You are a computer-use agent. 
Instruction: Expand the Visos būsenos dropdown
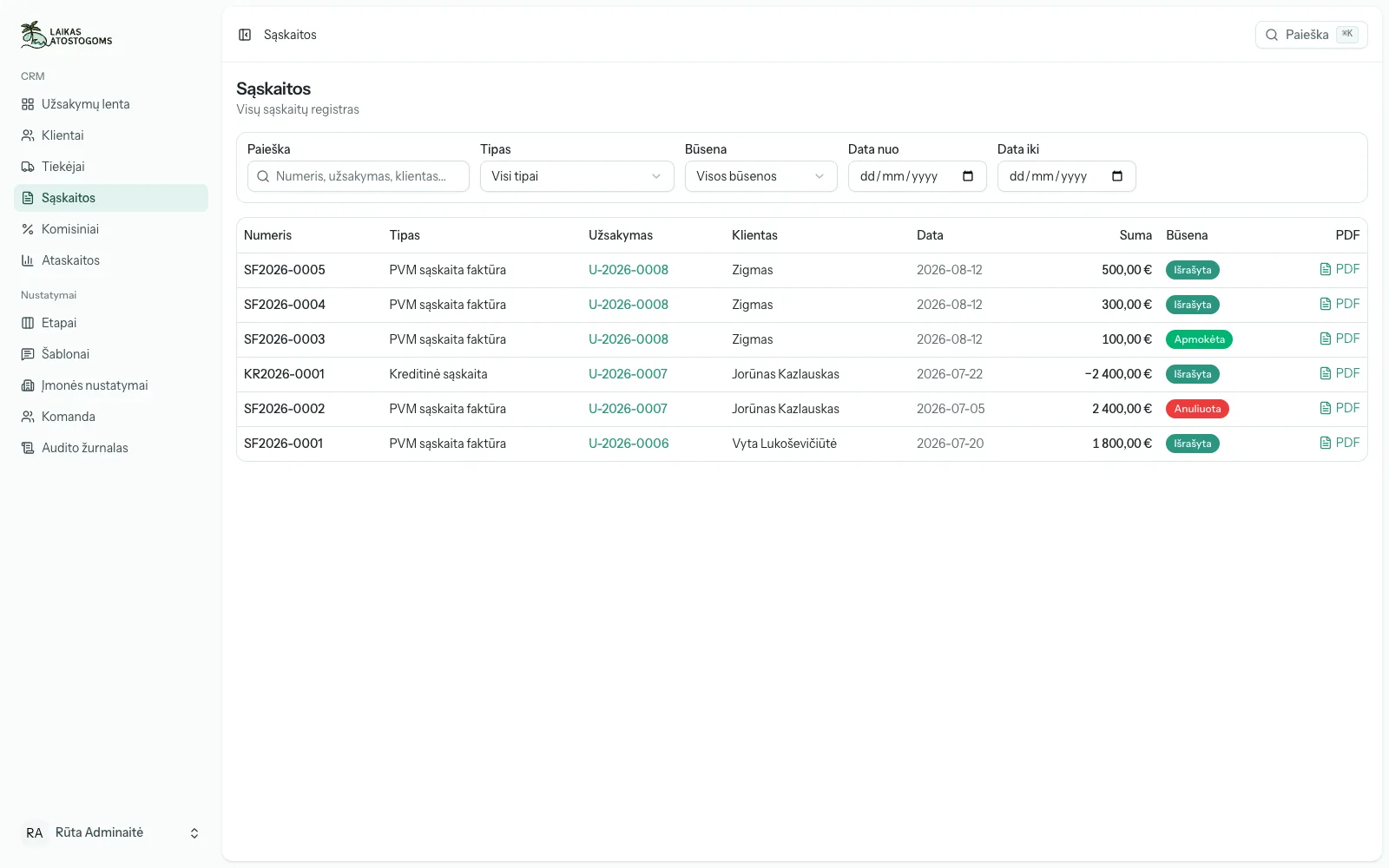click(761, 176)
